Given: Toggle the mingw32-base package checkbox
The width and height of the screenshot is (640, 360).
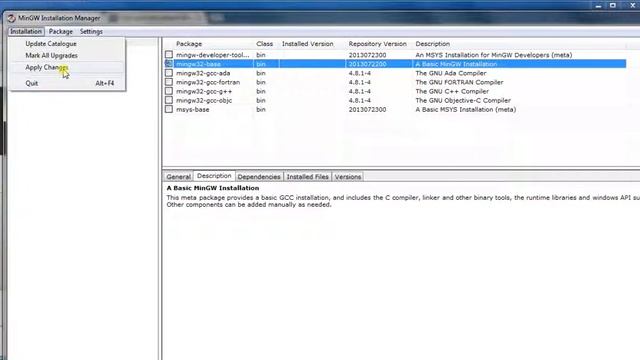Looking at the screenshot, I should click(169, 64).
